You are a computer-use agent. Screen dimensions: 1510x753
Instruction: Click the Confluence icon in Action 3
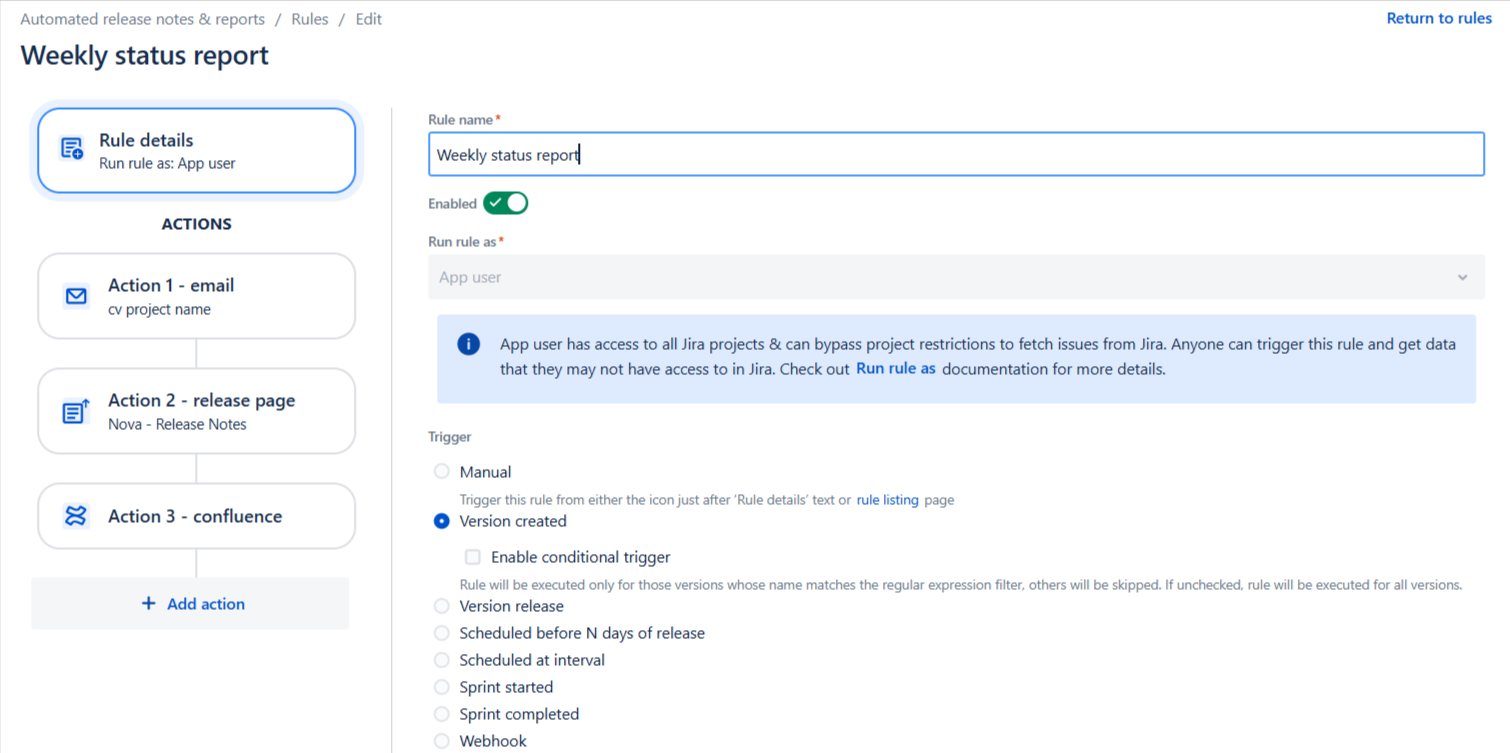[x=76, y=516]
